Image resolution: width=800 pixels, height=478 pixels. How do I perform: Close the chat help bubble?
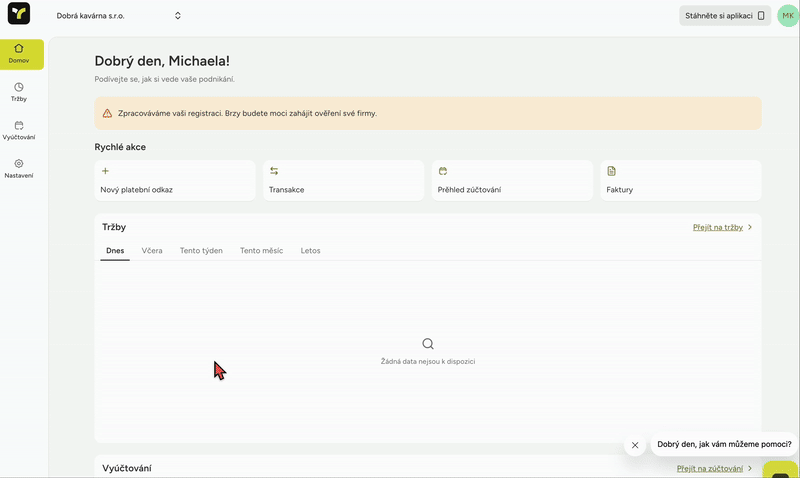click(634, 445)
